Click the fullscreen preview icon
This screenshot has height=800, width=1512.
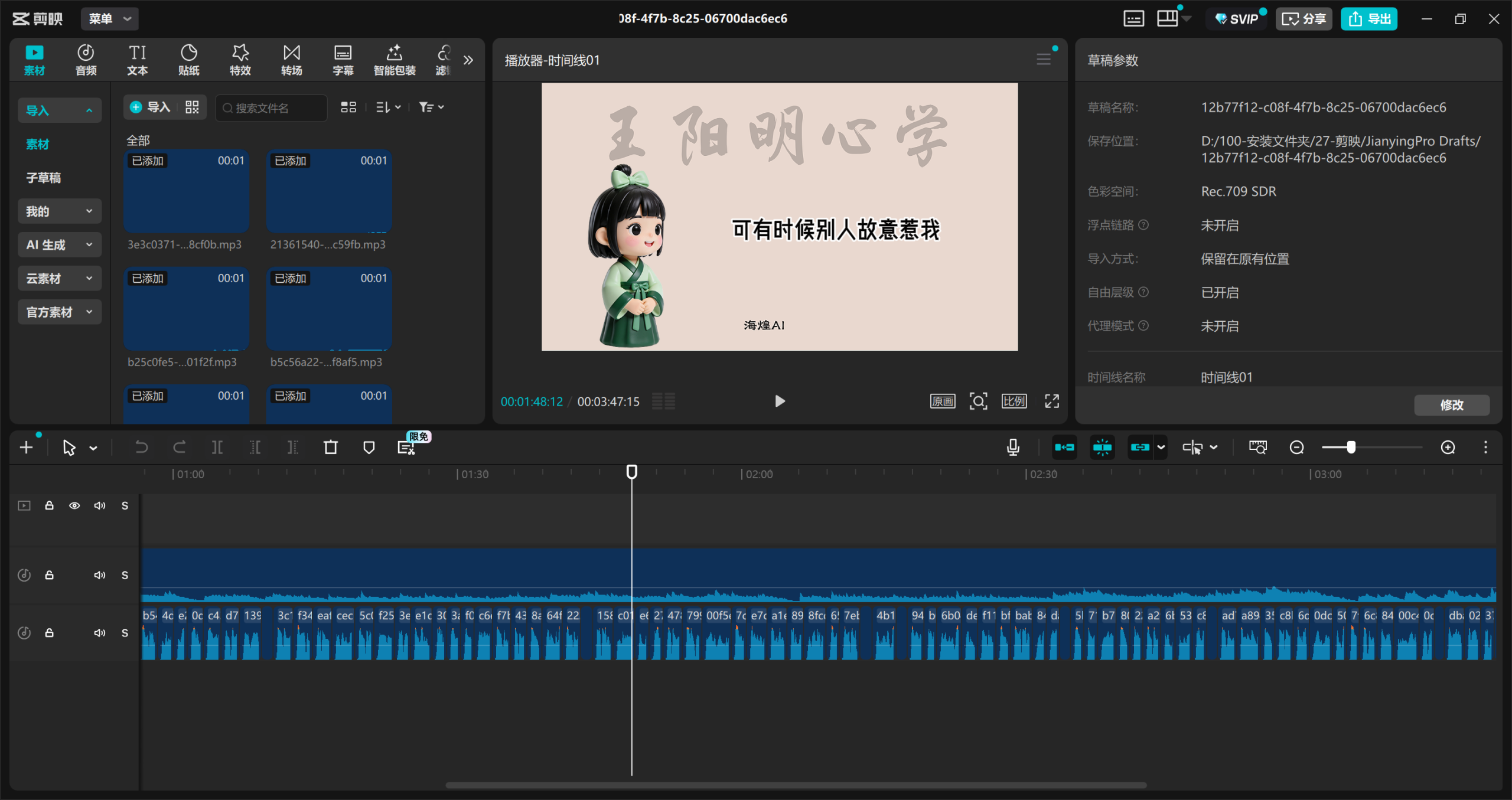pyautogui.click(x=1051, y=401)
